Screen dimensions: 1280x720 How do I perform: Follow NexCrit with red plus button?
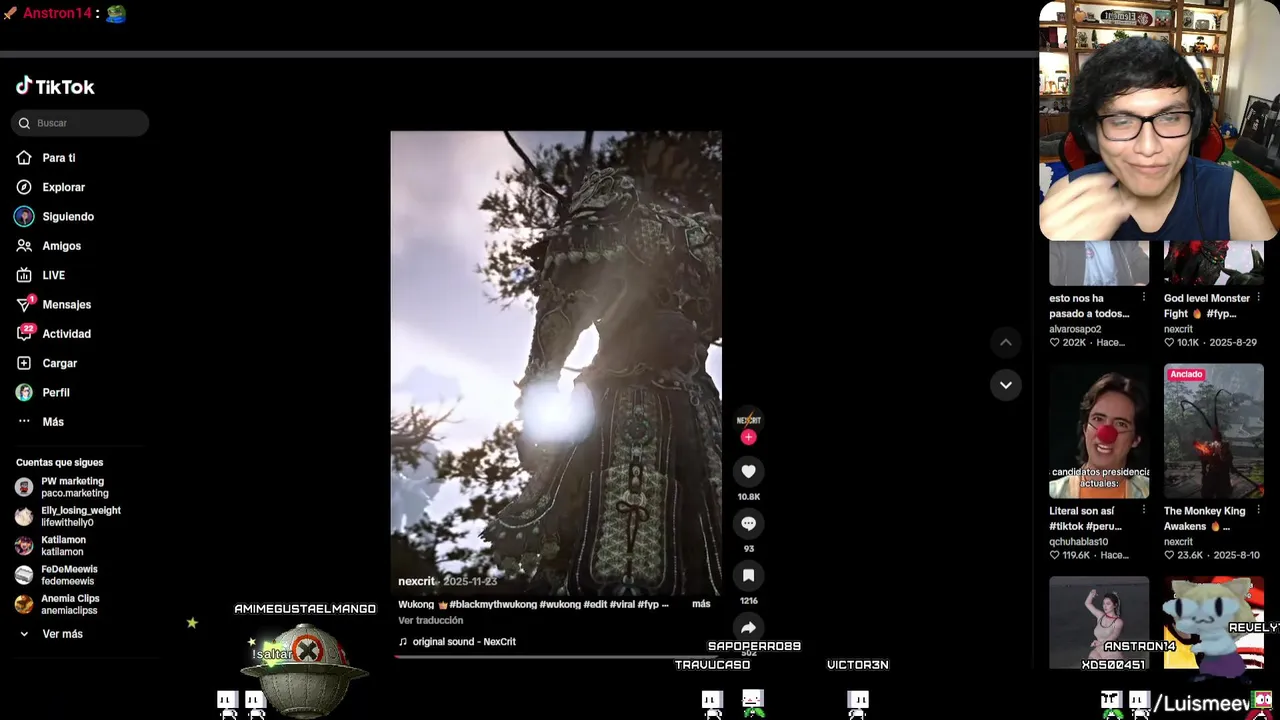click(748, 437)
